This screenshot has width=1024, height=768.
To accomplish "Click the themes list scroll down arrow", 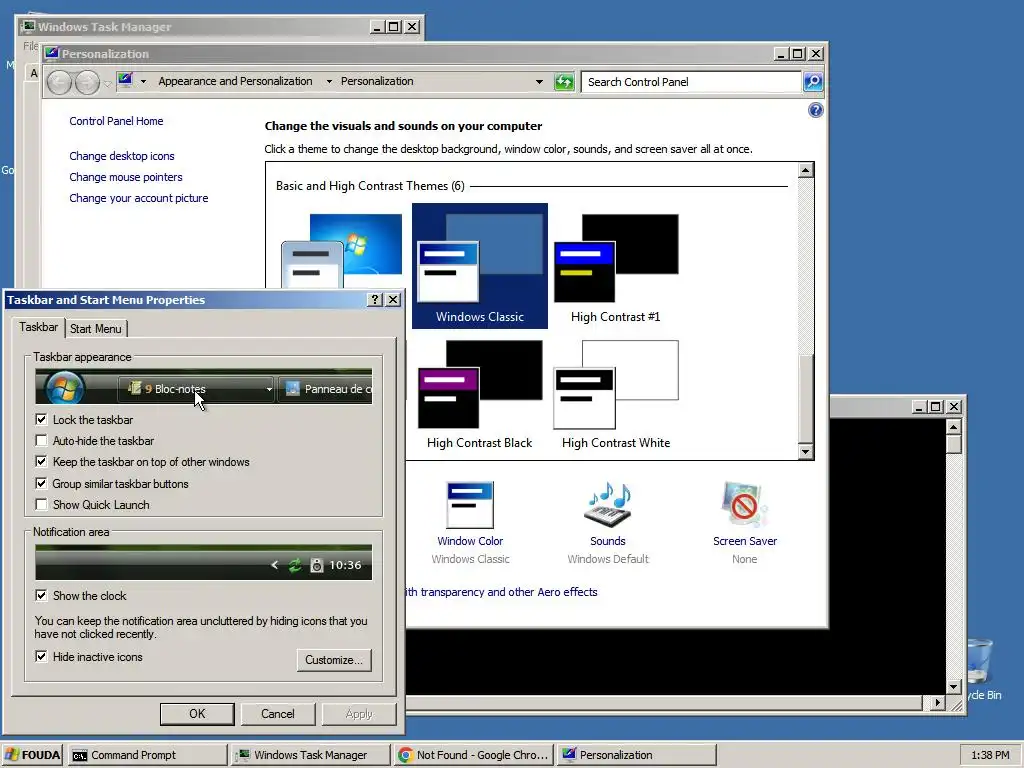I will tap(806, 451).
